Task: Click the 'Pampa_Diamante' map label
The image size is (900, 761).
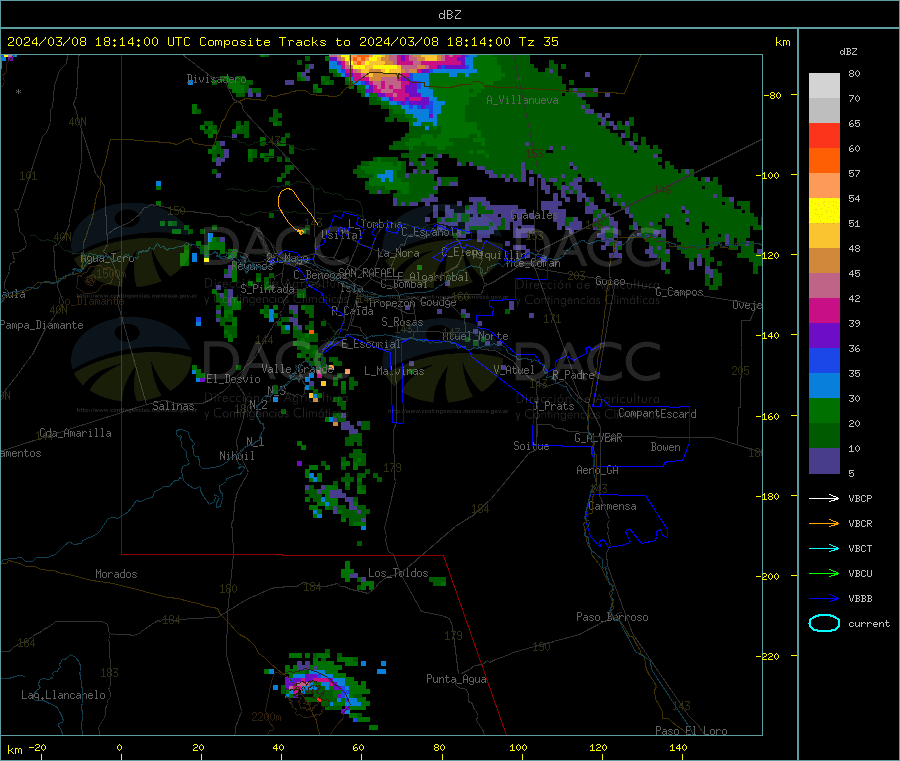Action: pyautogui.click(x=42, y=325)
